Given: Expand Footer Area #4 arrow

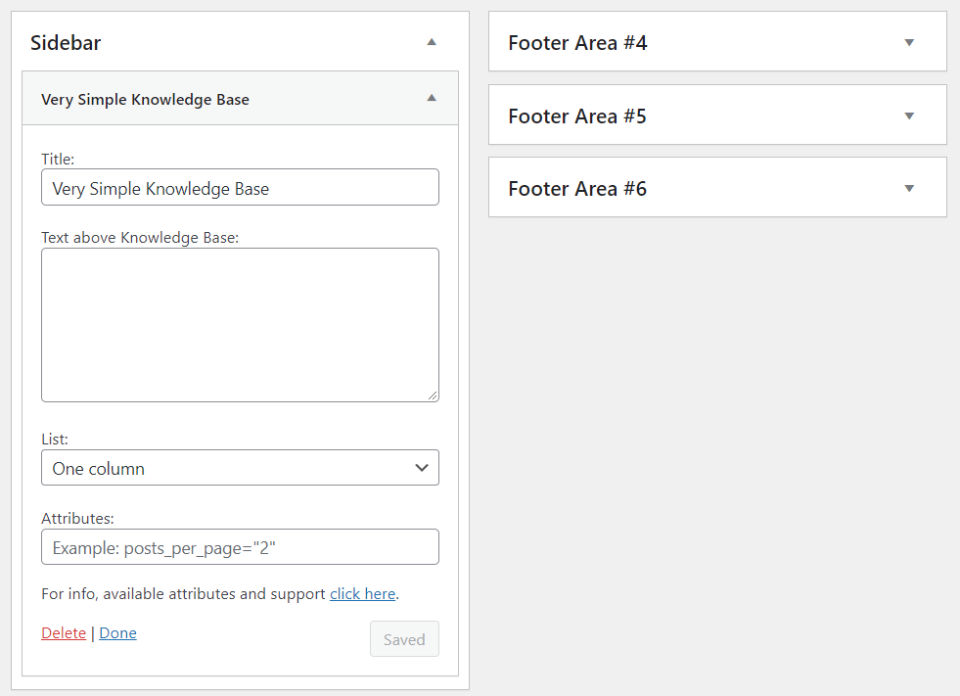Looking at the screenshot, I should point(909,42).
